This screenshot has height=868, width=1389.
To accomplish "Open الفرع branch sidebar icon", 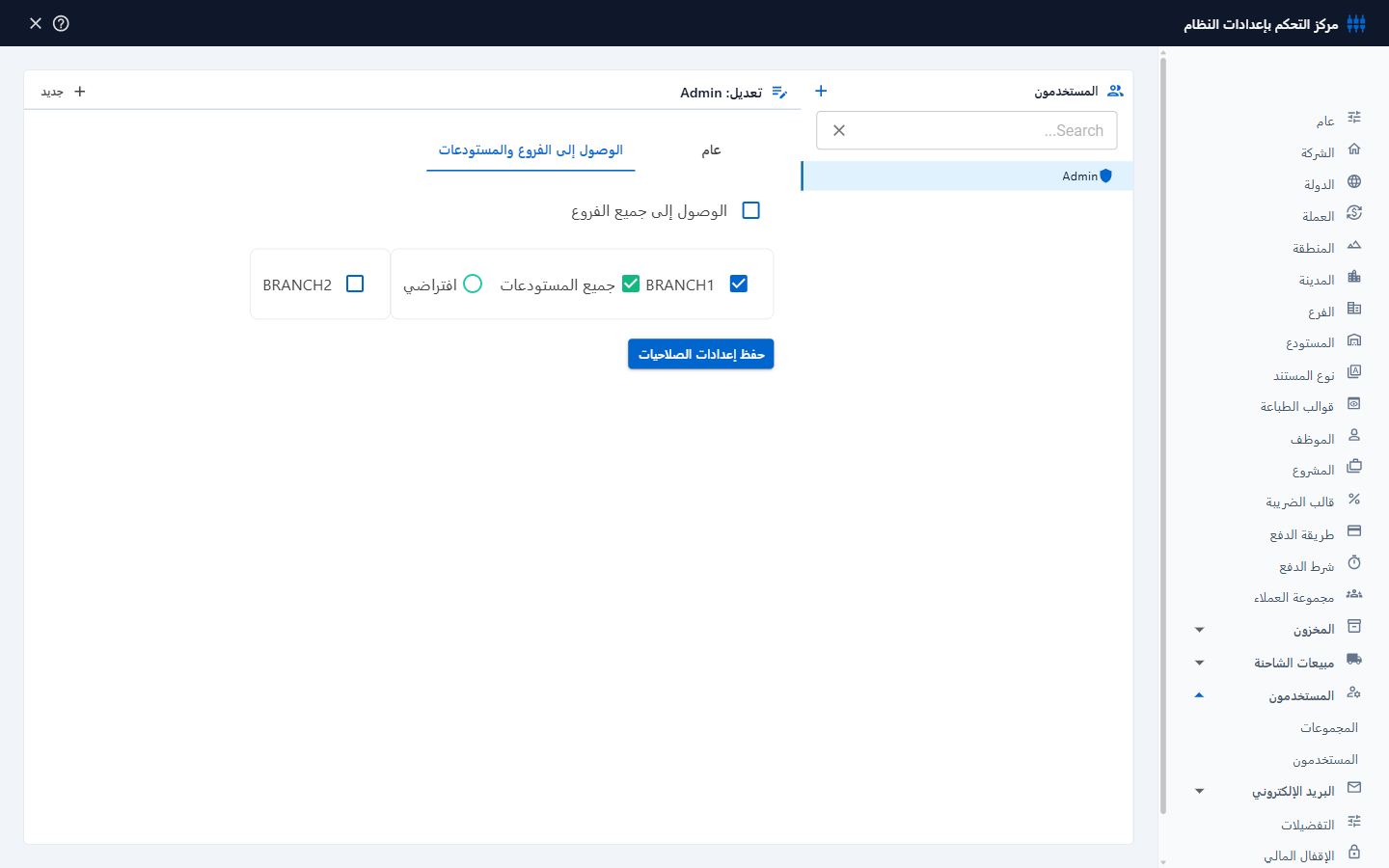I will (1354, 309).
